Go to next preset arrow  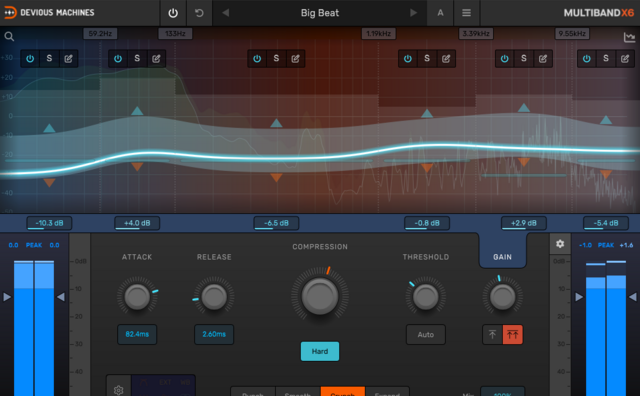coord(413,13)
